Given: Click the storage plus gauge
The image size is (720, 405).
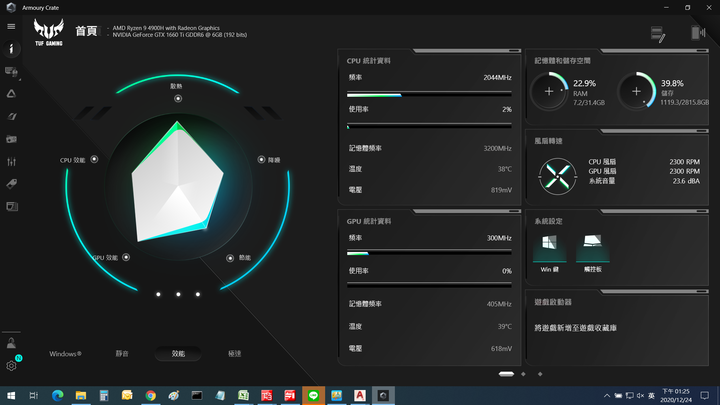Looking at the screenshot, I should point(636,91).
